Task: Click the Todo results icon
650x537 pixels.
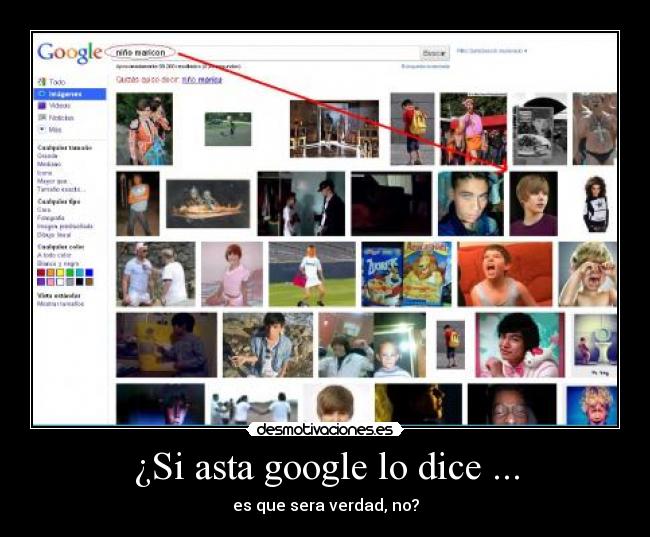Action: click(41, 82)
